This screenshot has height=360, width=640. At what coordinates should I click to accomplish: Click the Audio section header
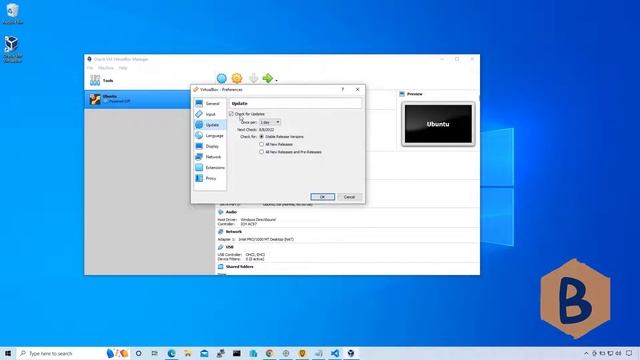tap(231, 212)
